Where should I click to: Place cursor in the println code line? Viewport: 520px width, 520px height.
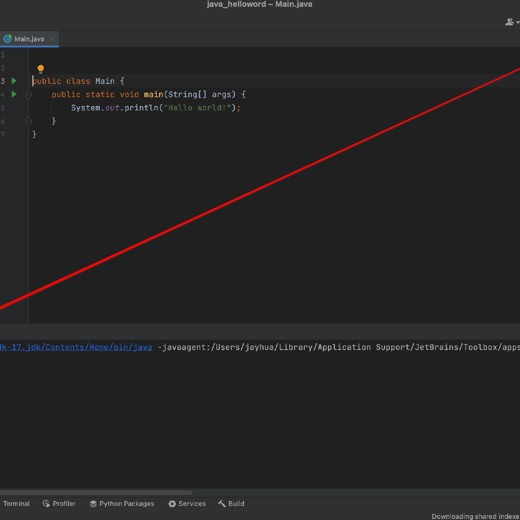(x=155, y=108)
